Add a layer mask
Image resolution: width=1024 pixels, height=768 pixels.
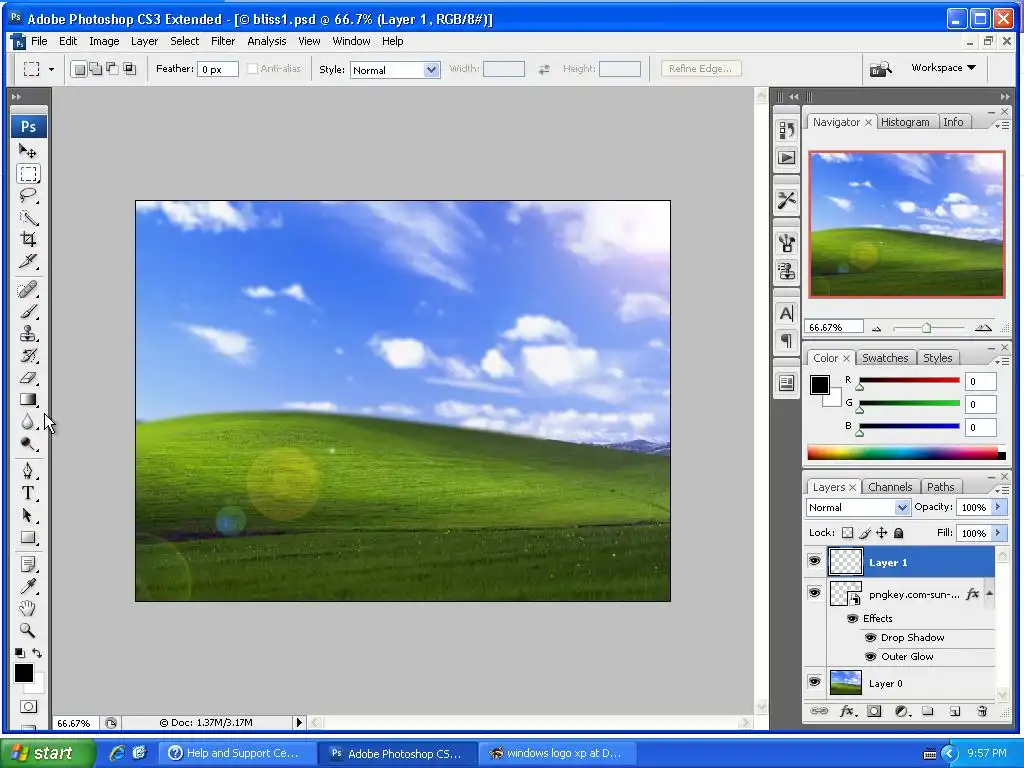pyautogui.click(x=874, y=711)
